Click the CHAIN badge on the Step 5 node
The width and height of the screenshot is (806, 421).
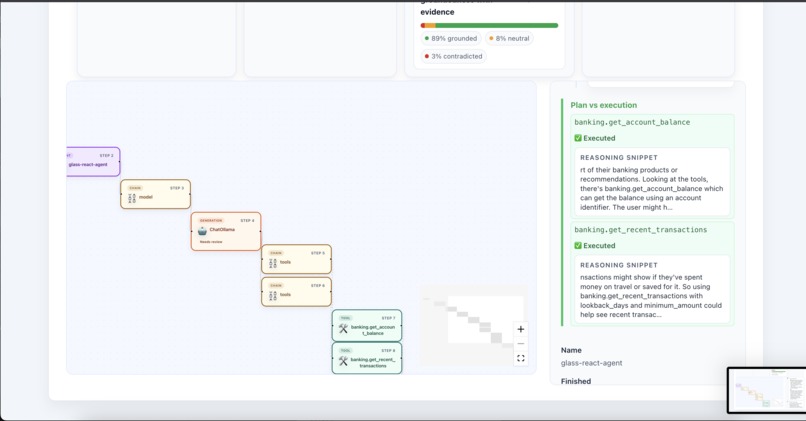click(276, 253)
